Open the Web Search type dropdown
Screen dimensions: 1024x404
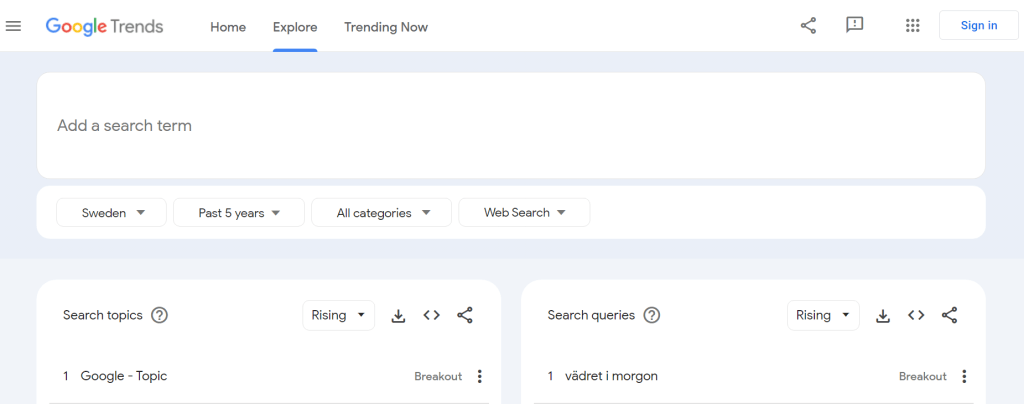click(x=524, y=213)
